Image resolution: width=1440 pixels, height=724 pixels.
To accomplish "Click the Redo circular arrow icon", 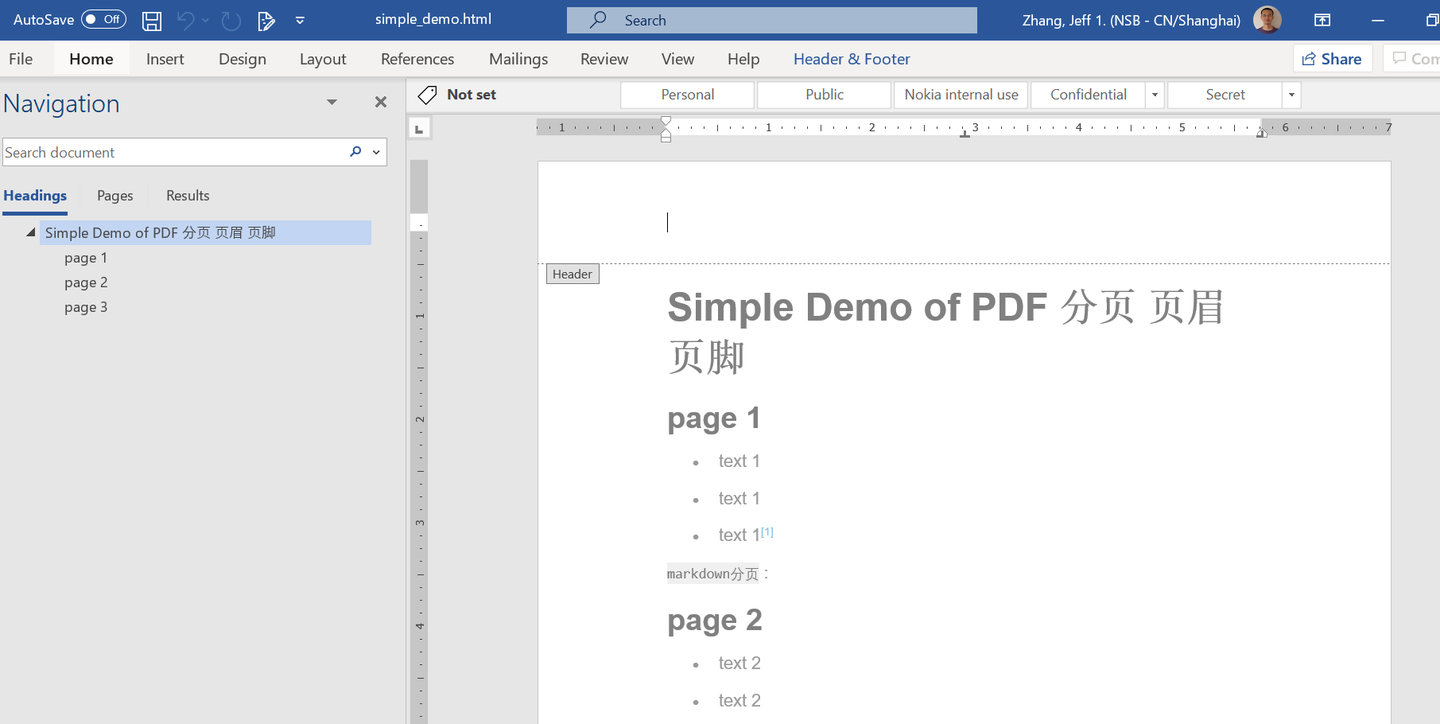I will (x=230, y=20).
